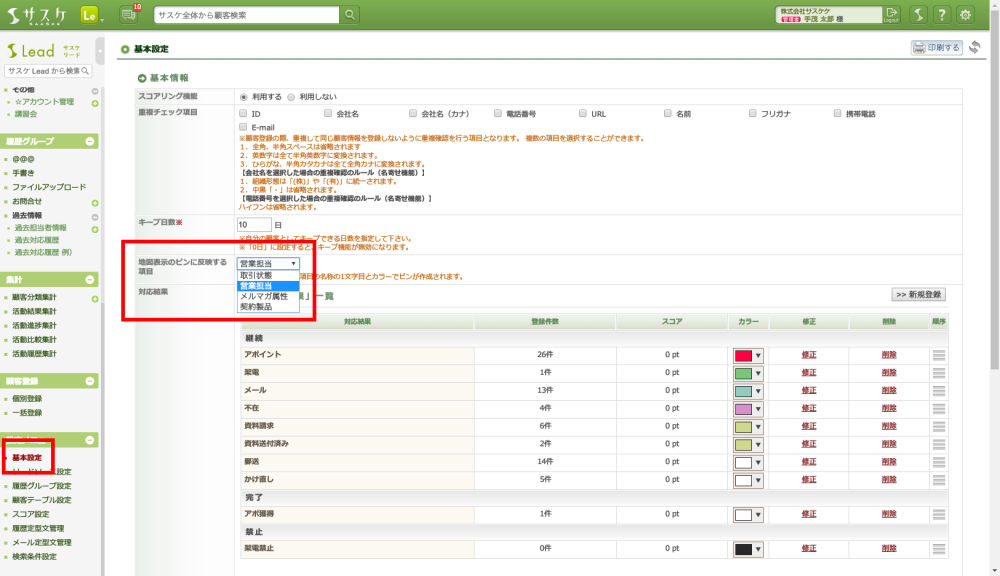Image resolution: width=1000 pixels, height=576 pixels.
Task: Click the 新規登録 button
Action: [x=918, y=295]
